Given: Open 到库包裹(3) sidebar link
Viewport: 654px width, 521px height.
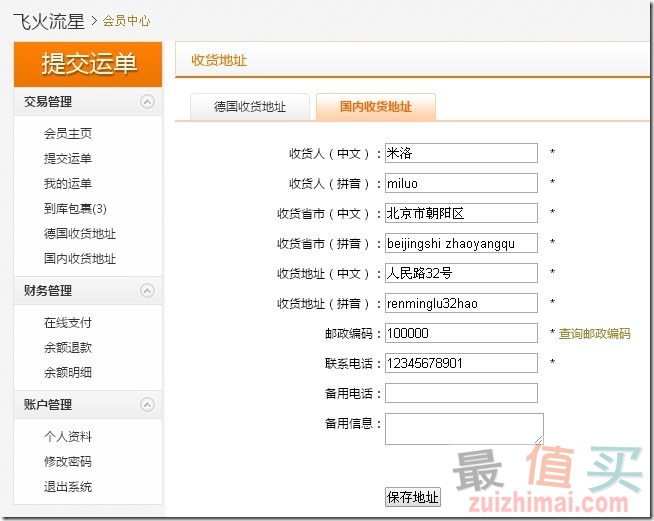Looking at the screenshot, I should pyautogui.click(x=75, y=209).
